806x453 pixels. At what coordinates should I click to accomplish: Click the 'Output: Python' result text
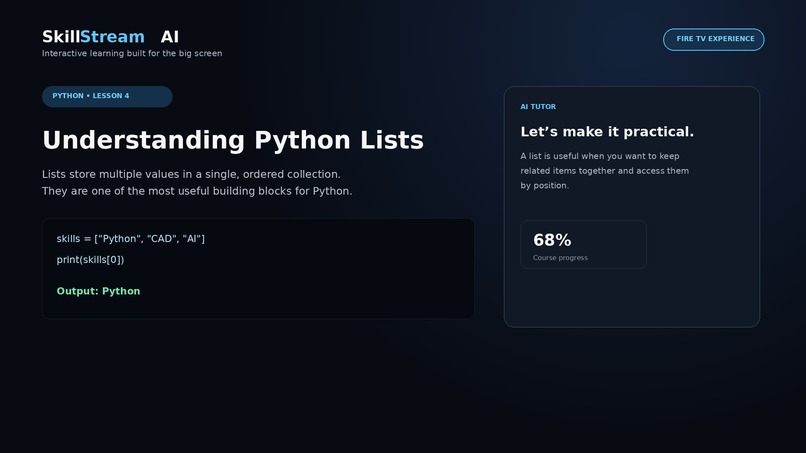[x=98, y=291]
